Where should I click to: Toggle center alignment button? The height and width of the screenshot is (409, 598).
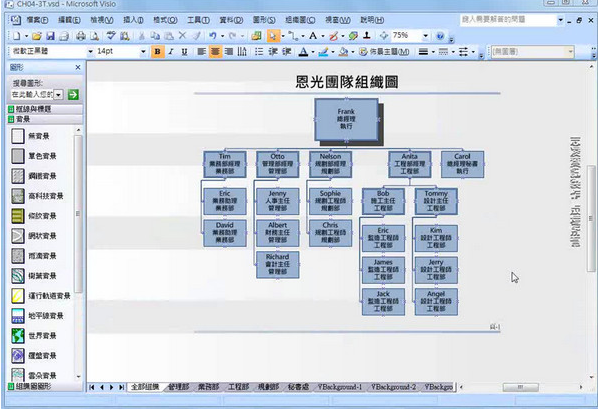pyautogui.click(x=215, y=52)
